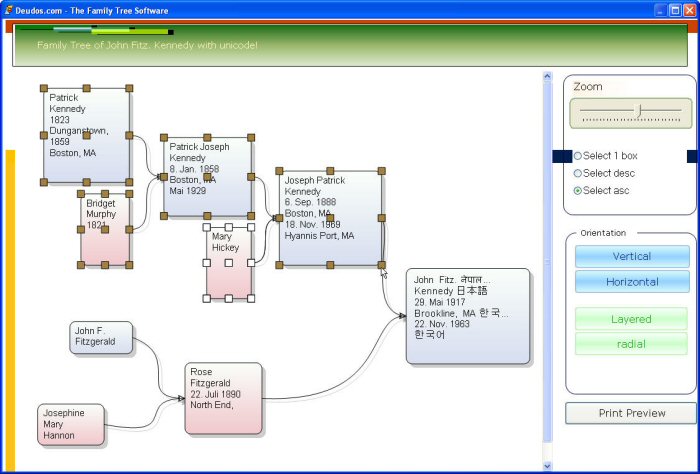This screenshot has height=474, width=700.
Task: Select the Josephine Mary Hannon box
Action: (x=71, y=424)
